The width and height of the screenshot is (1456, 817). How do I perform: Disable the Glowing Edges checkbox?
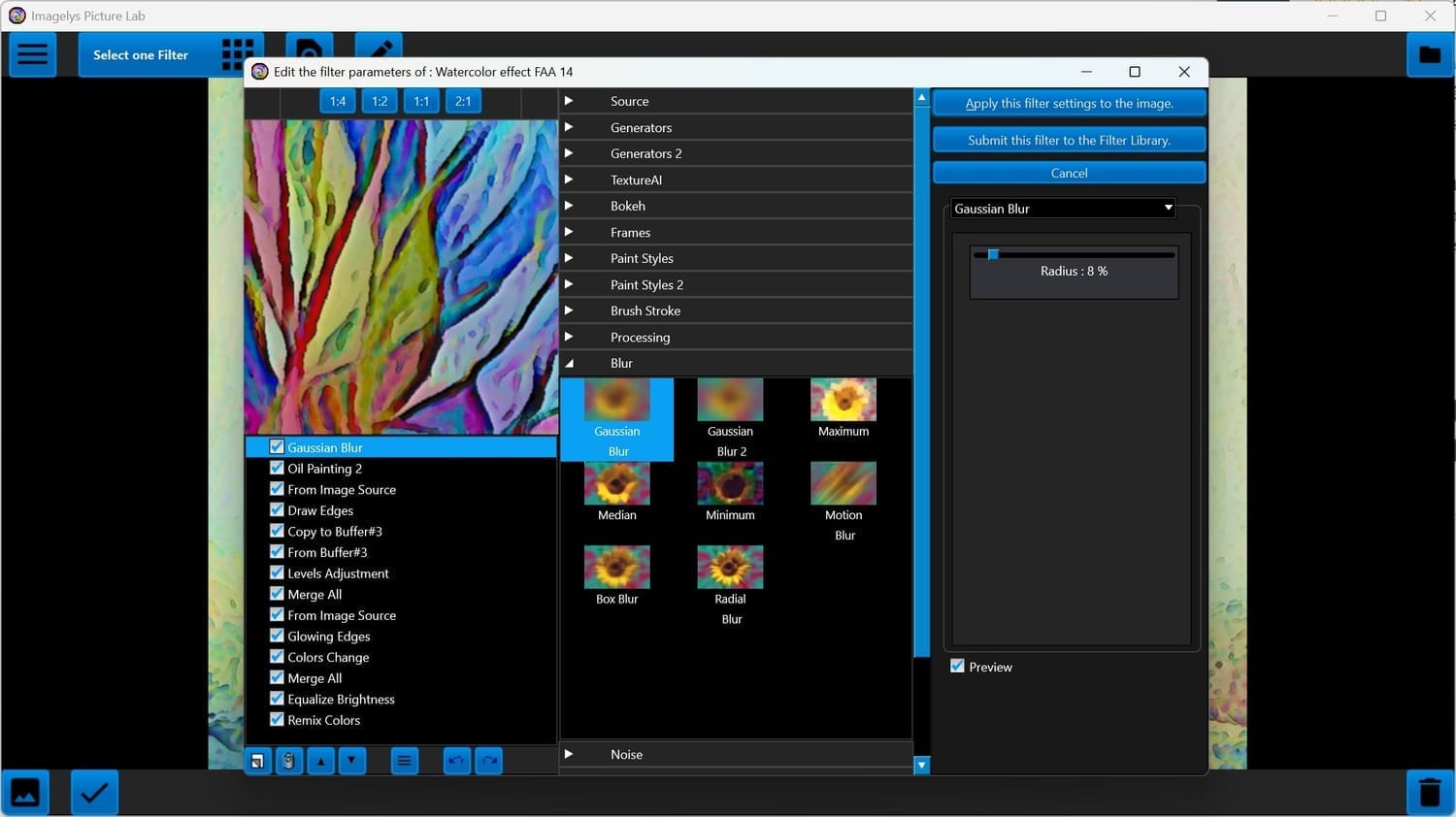click(x=277, y=636)
